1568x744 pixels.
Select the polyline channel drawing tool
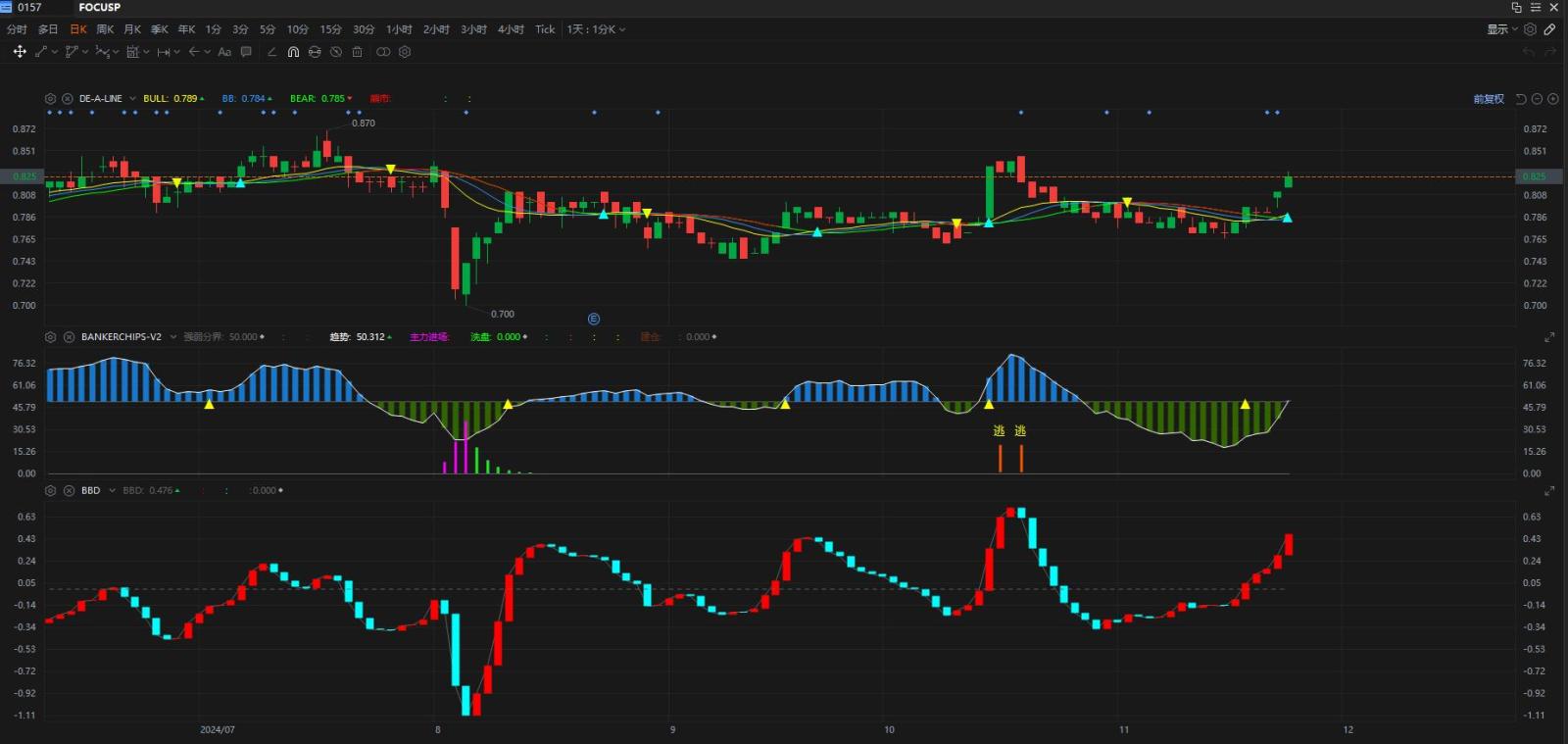[72, 52]
